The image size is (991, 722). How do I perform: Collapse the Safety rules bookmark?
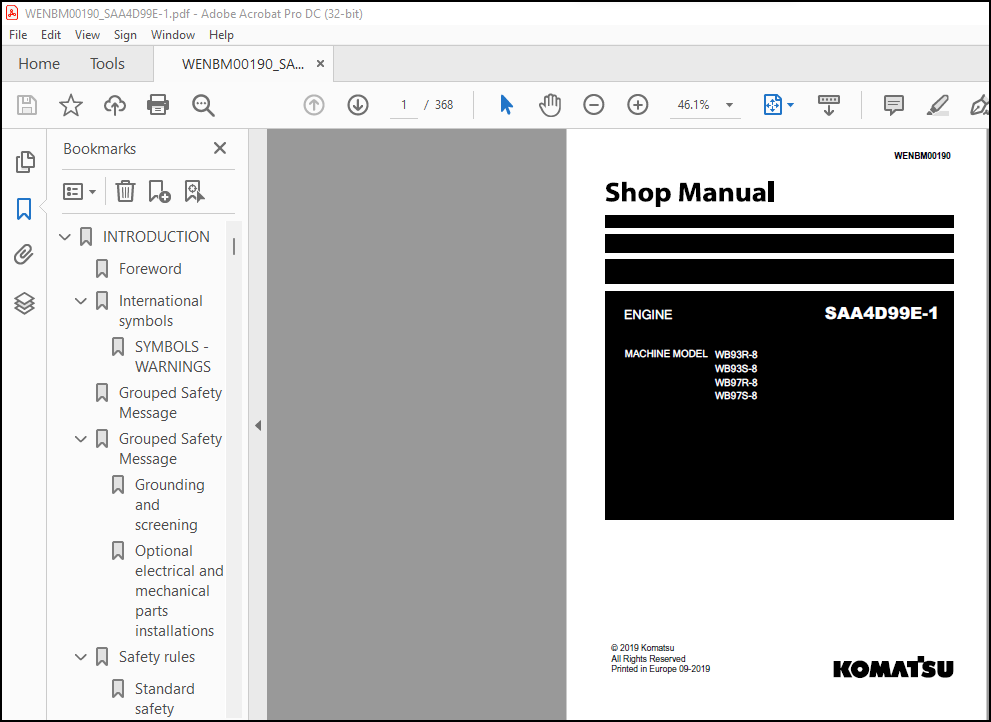tap(80, 657)
